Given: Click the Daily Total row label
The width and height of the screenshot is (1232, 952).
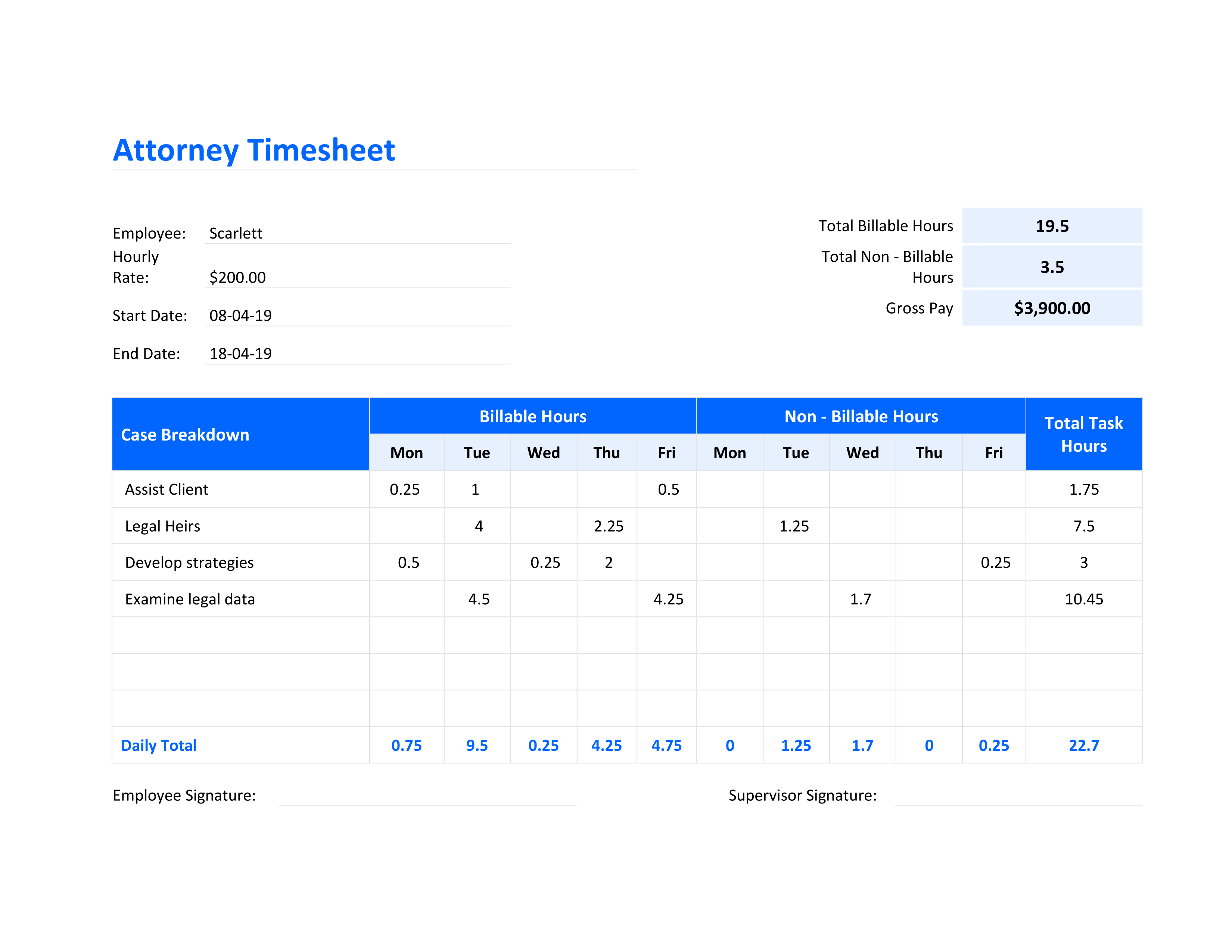Looking at the screenshot, I should 159,745.
